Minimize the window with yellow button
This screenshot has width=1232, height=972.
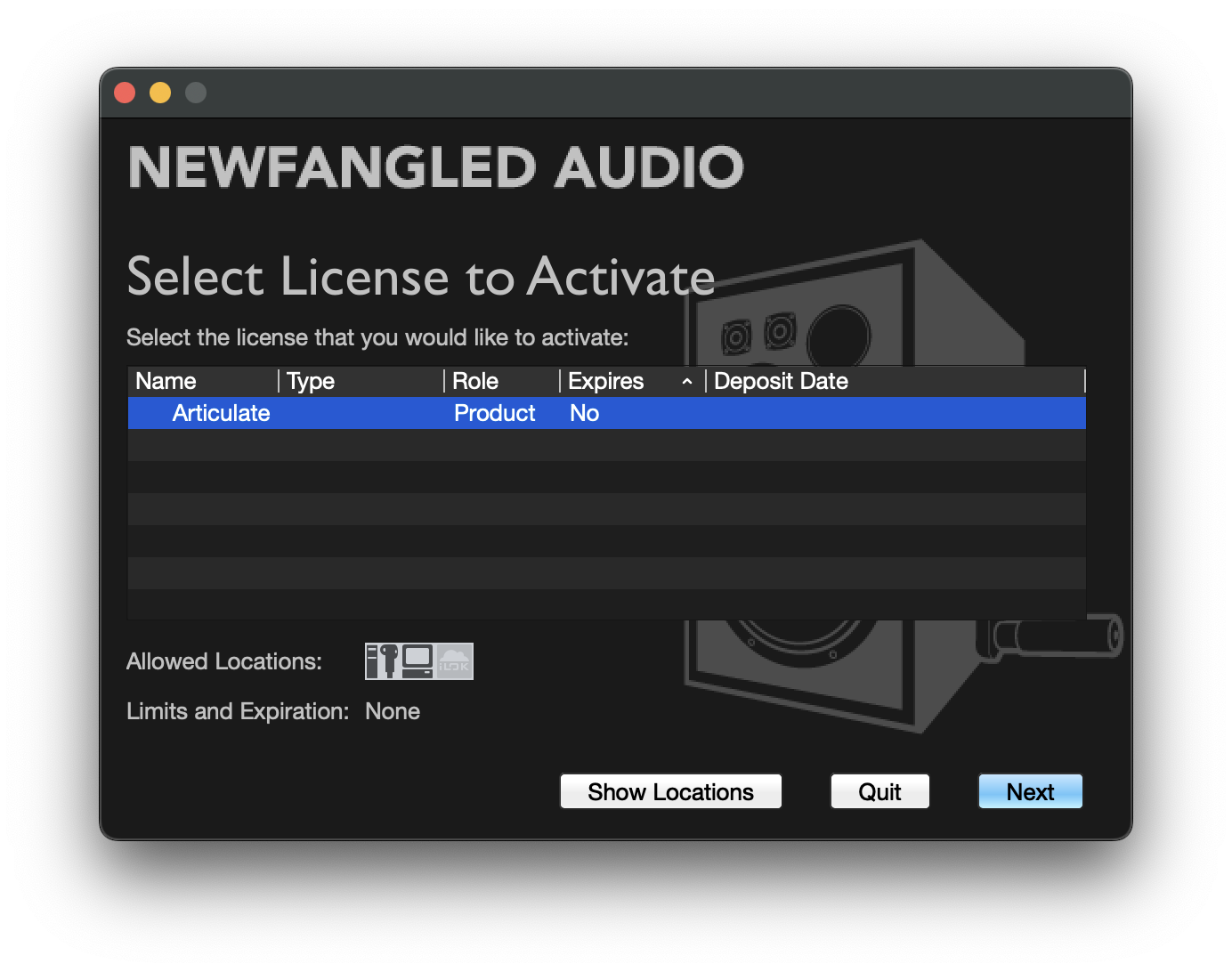160,93
